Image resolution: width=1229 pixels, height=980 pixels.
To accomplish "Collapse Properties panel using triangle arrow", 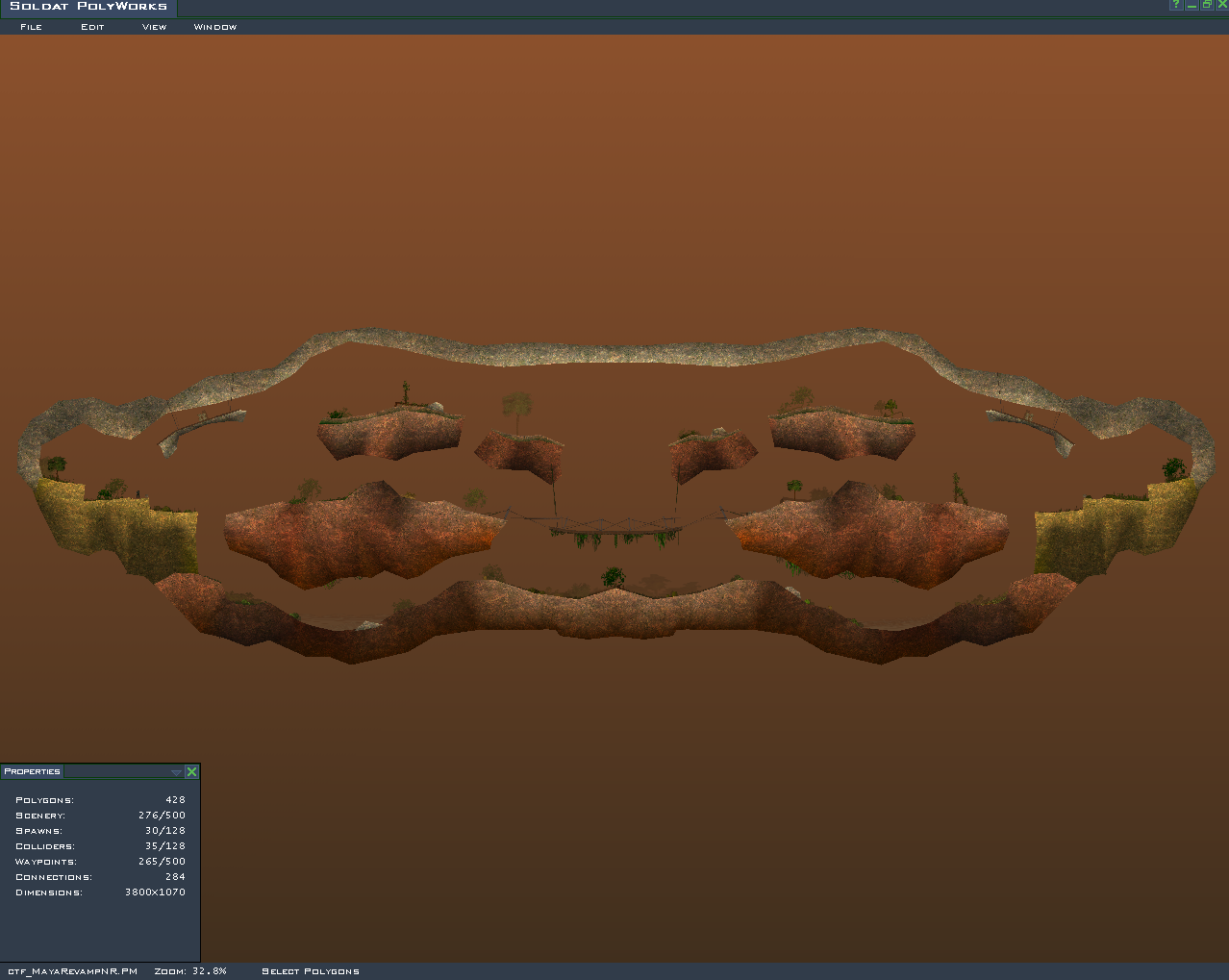I will (176, 772).
